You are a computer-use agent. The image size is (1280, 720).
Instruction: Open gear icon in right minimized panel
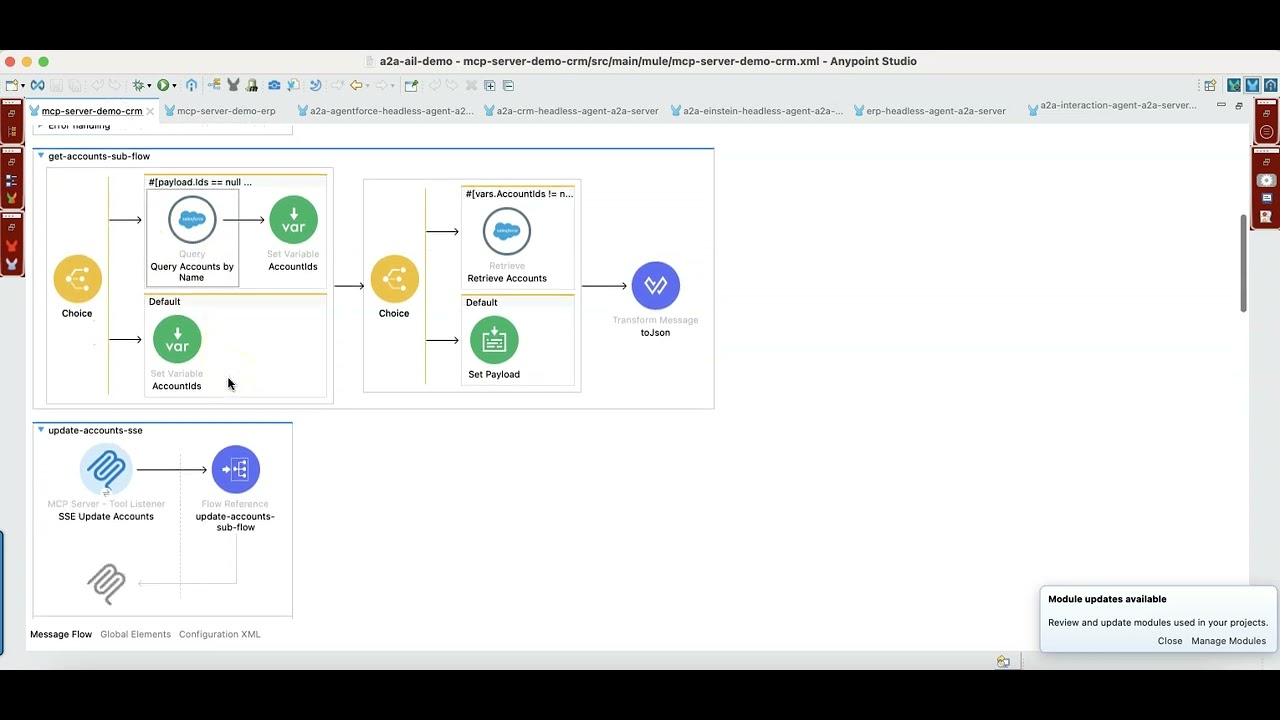coord(1266,180)
